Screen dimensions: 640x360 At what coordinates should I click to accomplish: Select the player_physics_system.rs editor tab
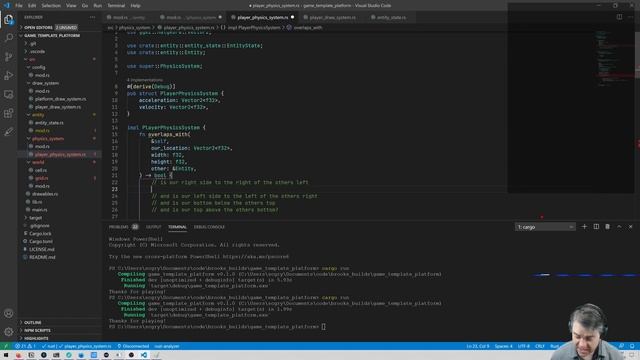click(262, 18)
